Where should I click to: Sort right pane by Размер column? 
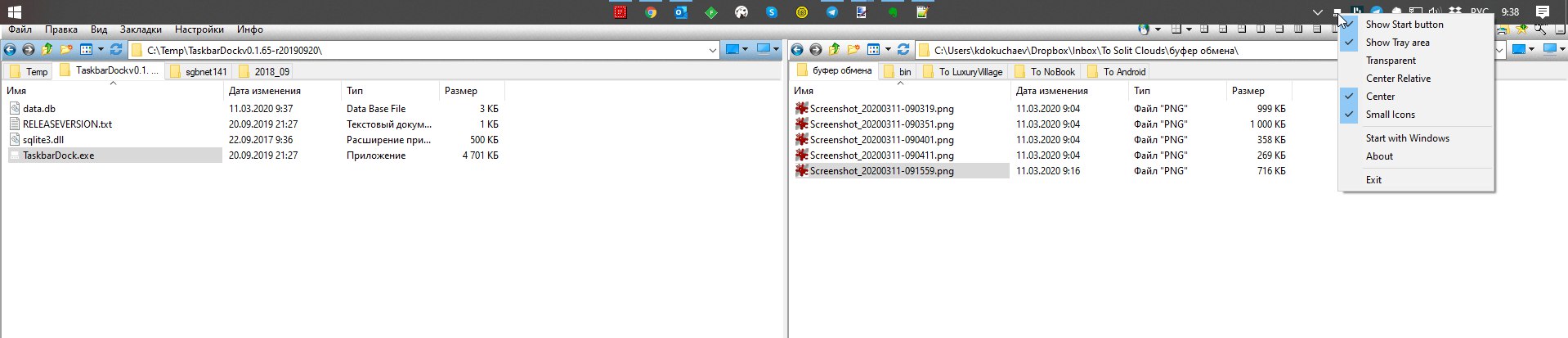tap(1259, 91)
